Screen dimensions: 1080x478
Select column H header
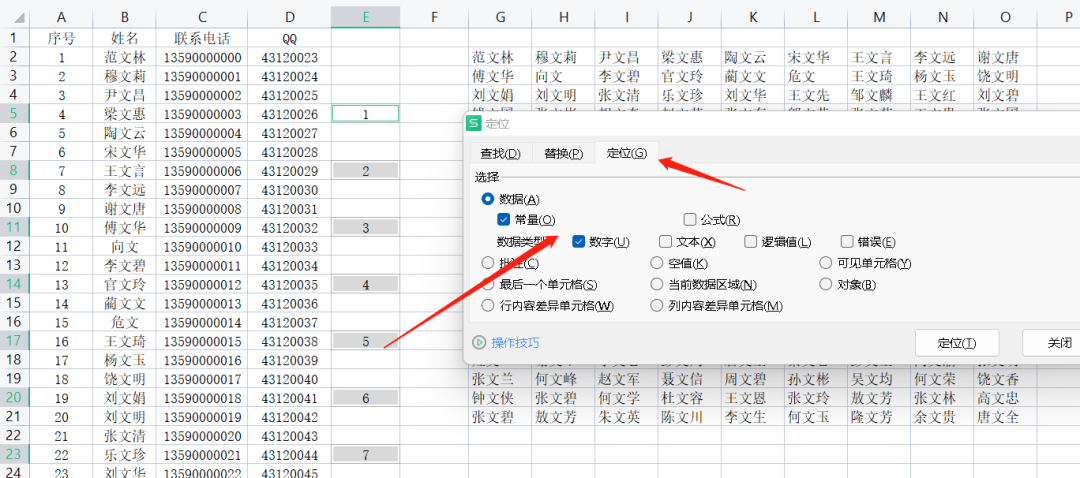click(x=563, y=17)
